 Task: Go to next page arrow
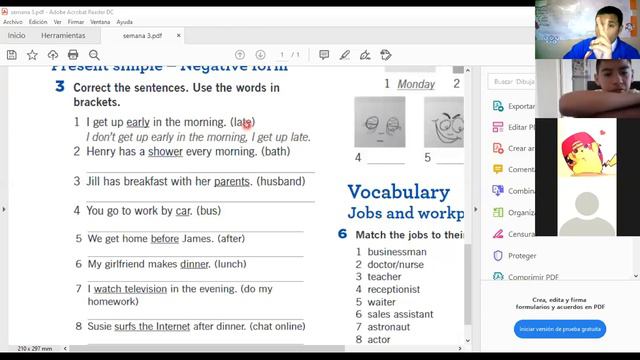click(260, 55)
